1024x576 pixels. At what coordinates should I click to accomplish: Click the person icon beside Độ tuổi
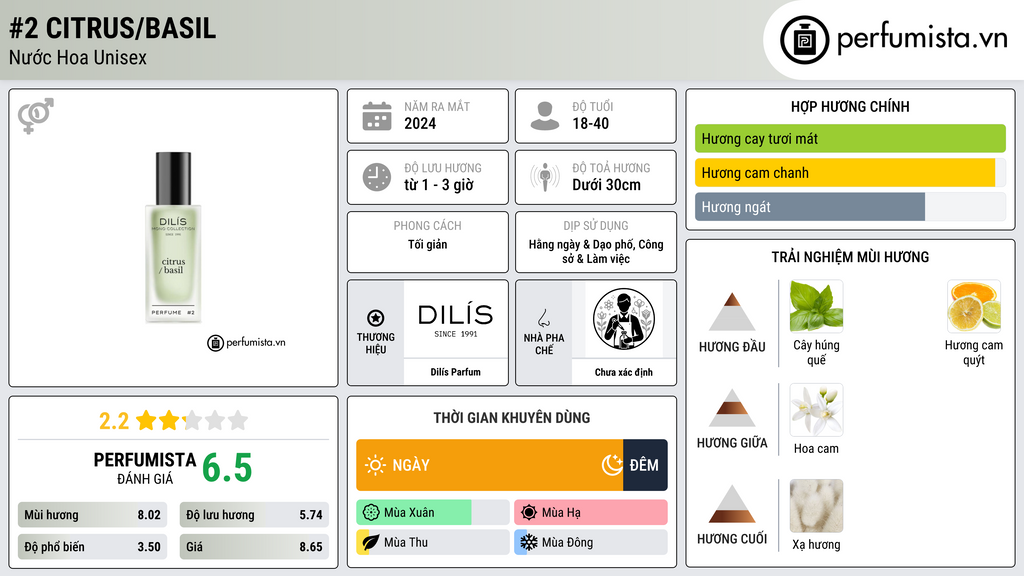(545, 116)
